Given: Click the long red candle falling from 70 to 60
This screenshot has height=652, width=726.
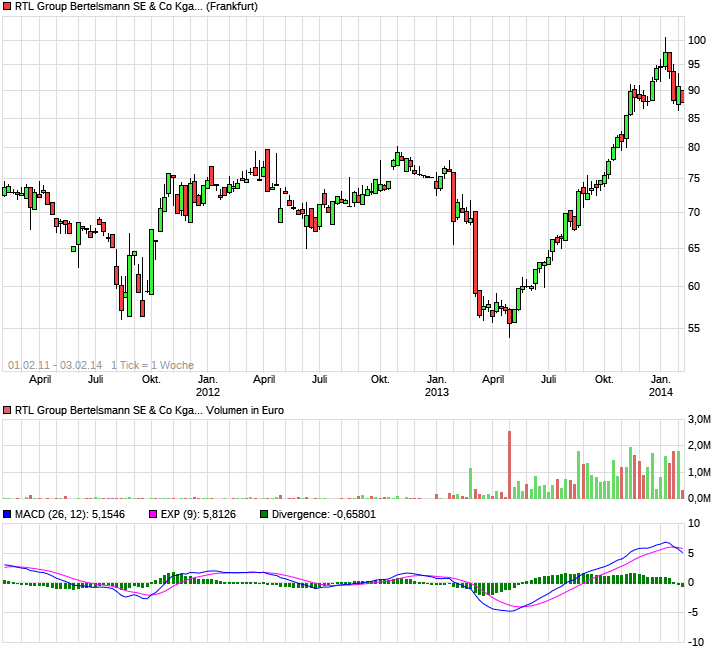Looking at the screenshot, I should tap(476, 252).
